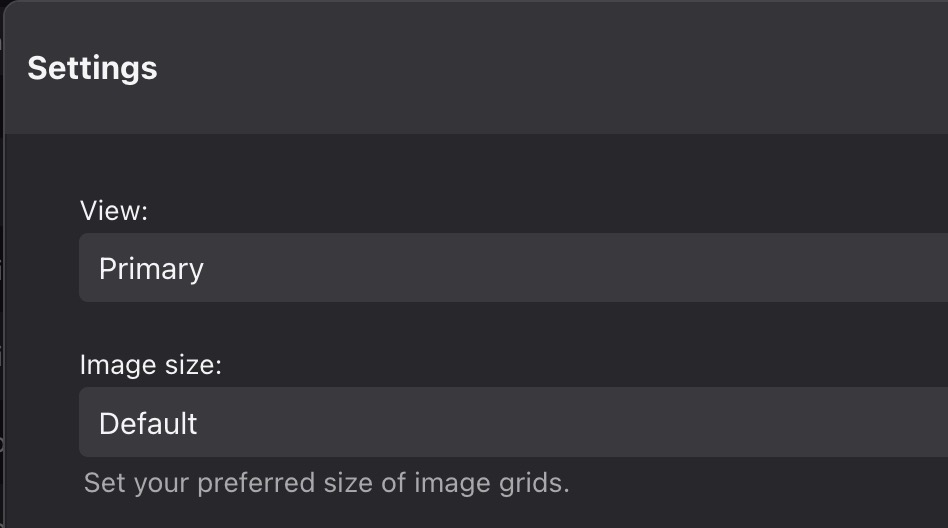This screenshot has height=528, width=948.
Task: Focus the View combo box field
Action: click(513, 267)
